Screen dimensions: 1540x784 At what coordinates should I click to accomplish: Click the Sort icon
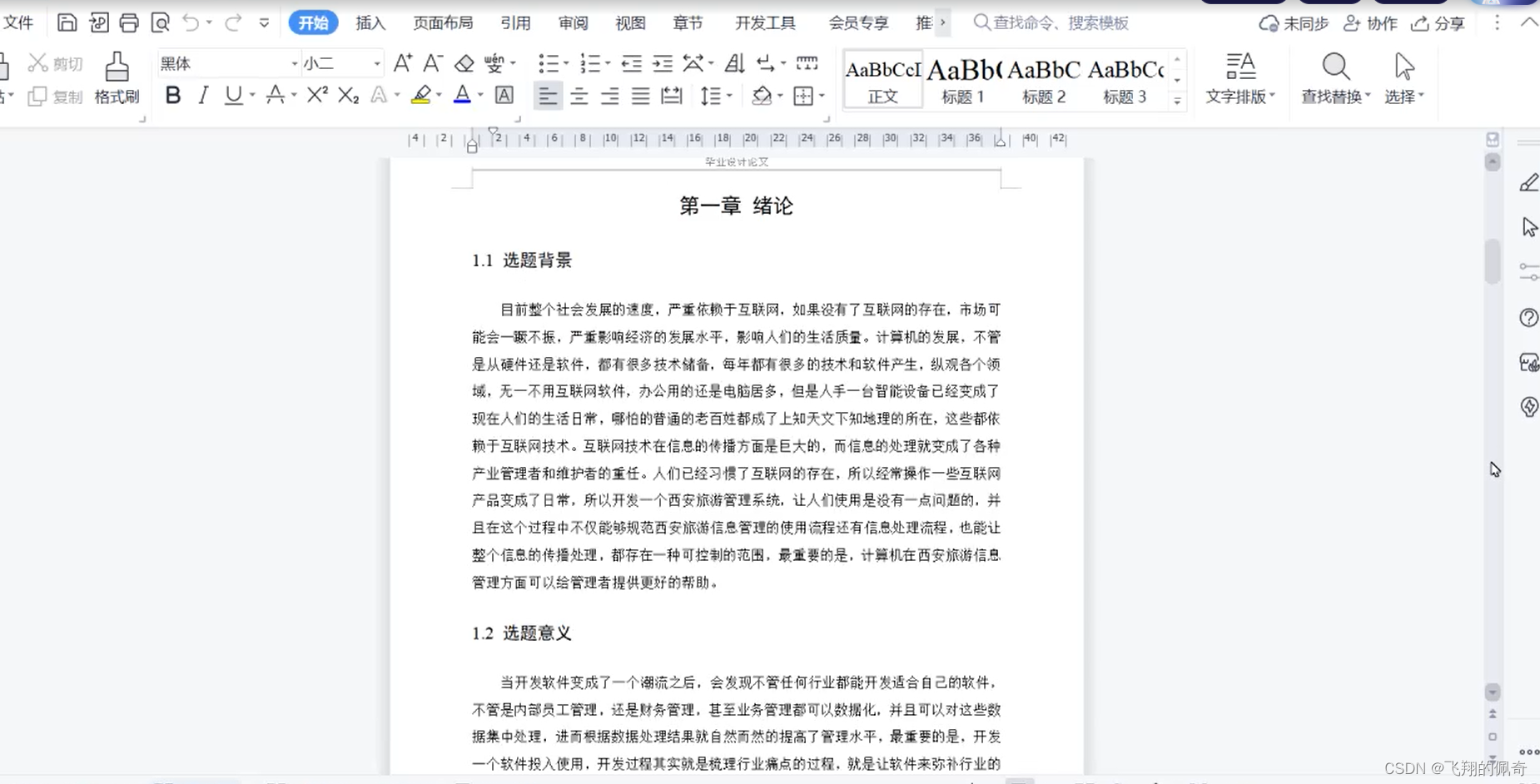coord(734,63)
